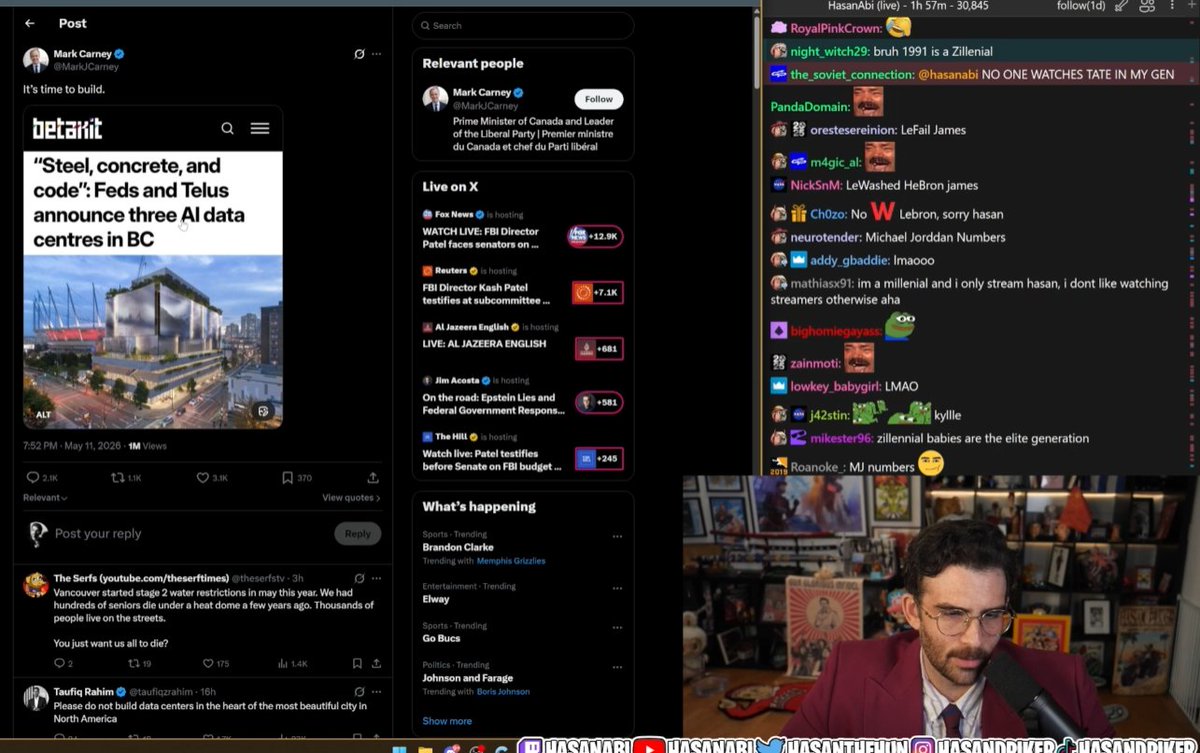Open The Serfs profile avatar
Screen dimensions: 1200x753
tap(36, 585)
